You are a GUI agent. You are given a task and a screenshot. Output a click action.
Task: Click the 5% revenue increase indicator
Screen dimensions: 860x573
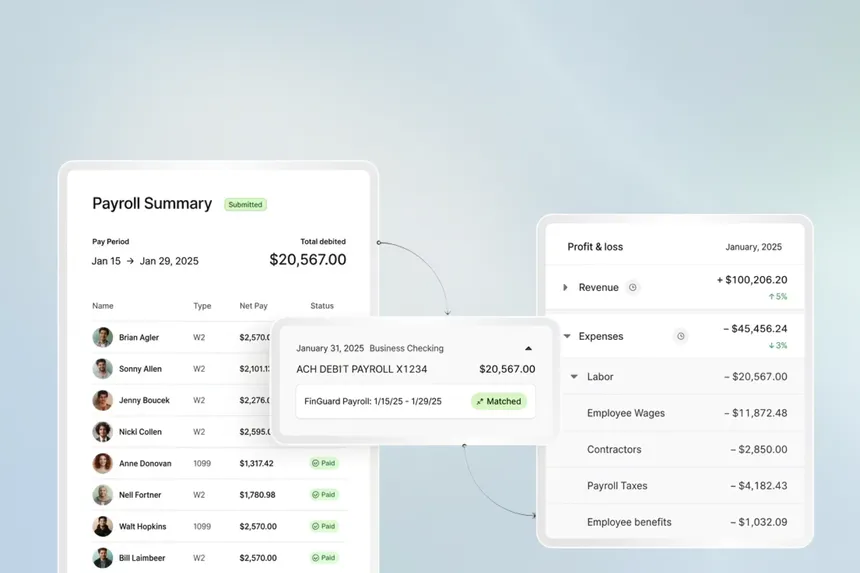click(778, 297)
